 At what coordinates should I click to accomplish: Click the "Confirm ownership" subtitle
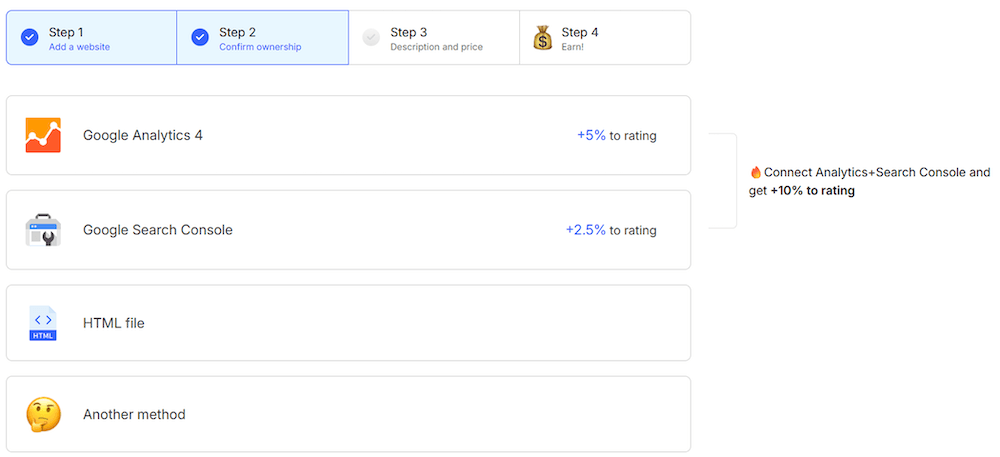260,47
